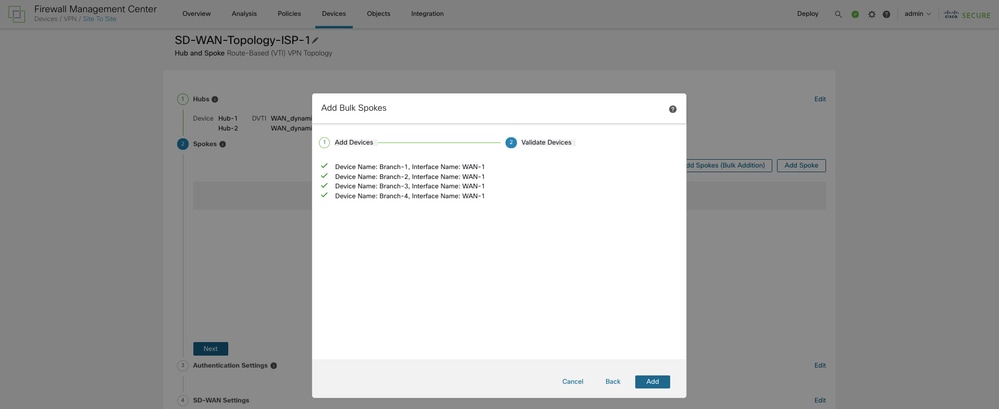Click the Spokes step 2 circle

(x=183, y=144)
